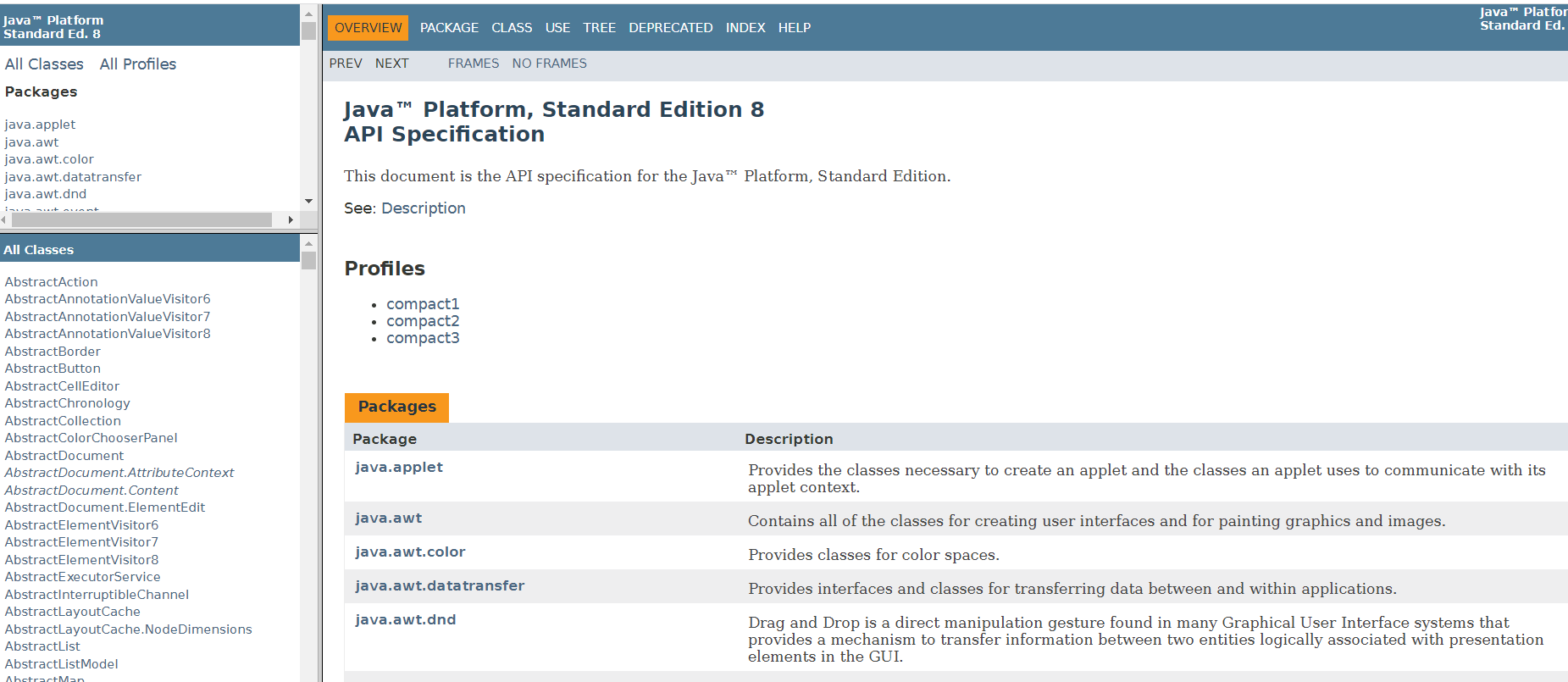
Task: Open the AbstractButton class
Action: (x=53, y=369)
